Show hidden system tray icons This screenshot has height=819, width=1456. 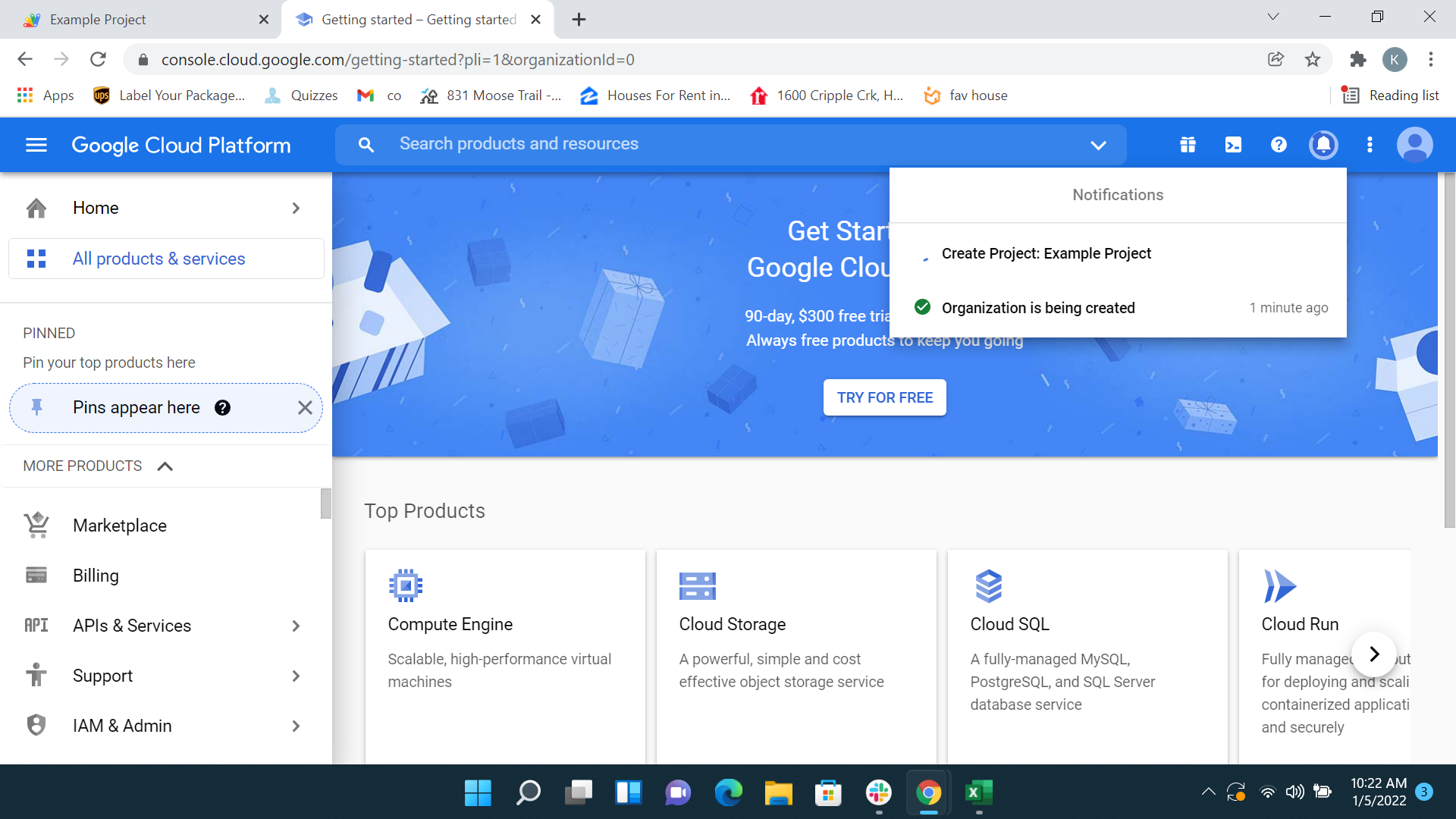coord(1208,792)
